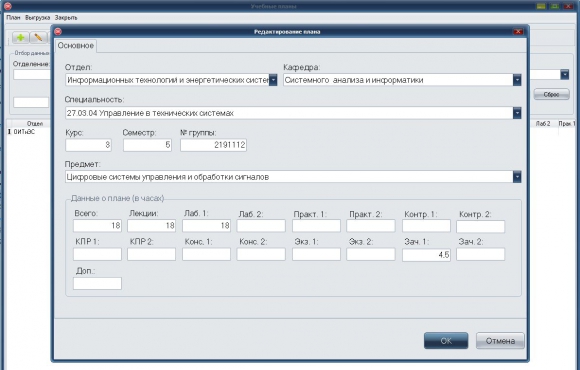
Task: Open the Выгрузка menu
Action: tap(37, 17)
